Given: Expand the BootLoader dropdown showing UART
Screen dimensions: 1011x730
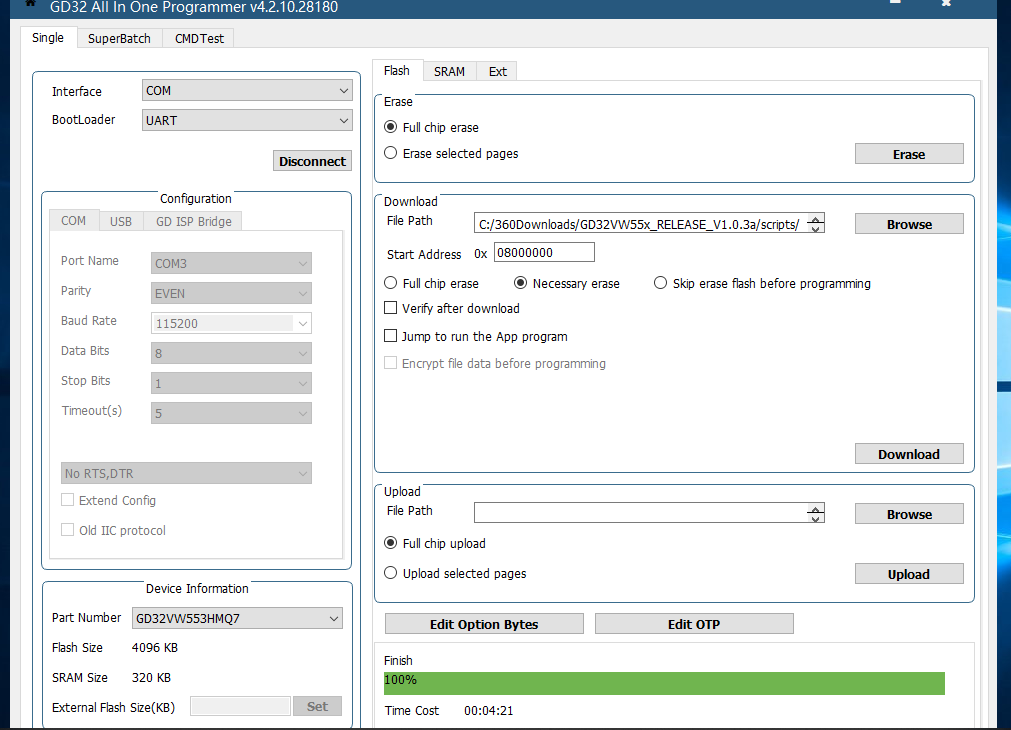Looking at the screenshot, I should [247, 120].
